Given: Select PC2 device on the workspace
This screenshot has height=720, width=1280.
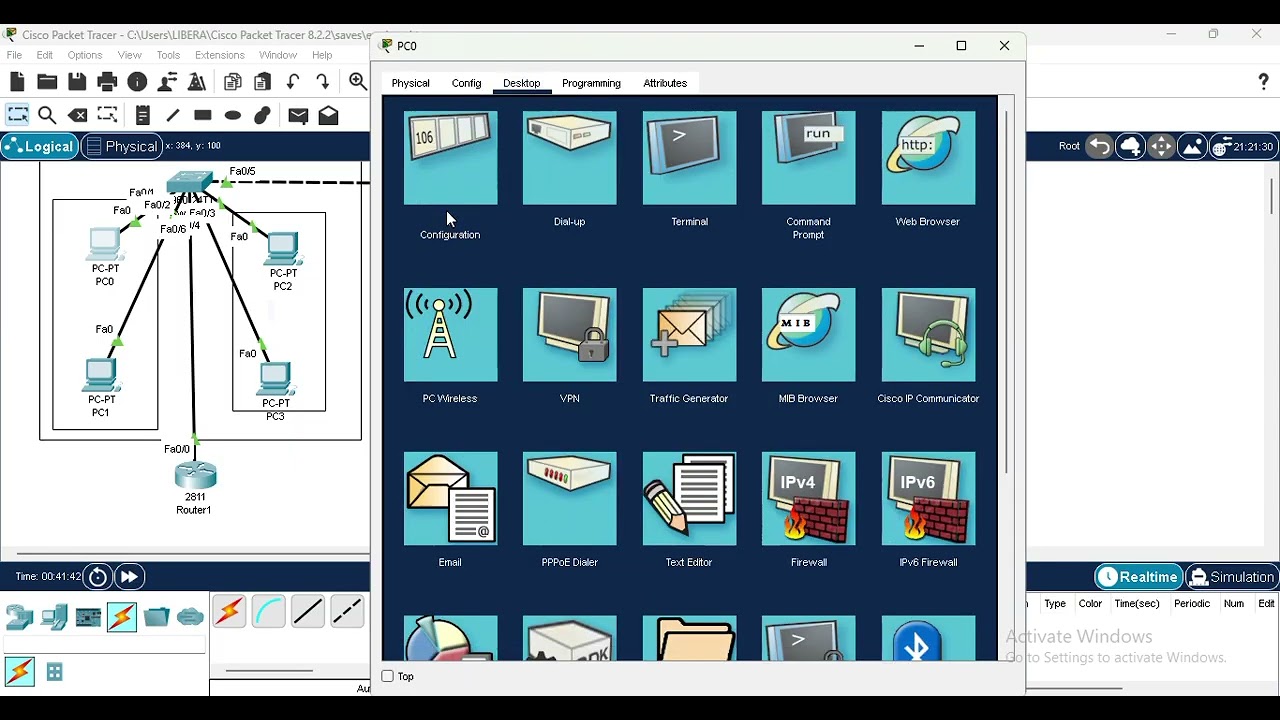Looking at the screenshot, I should pos(283,247).
